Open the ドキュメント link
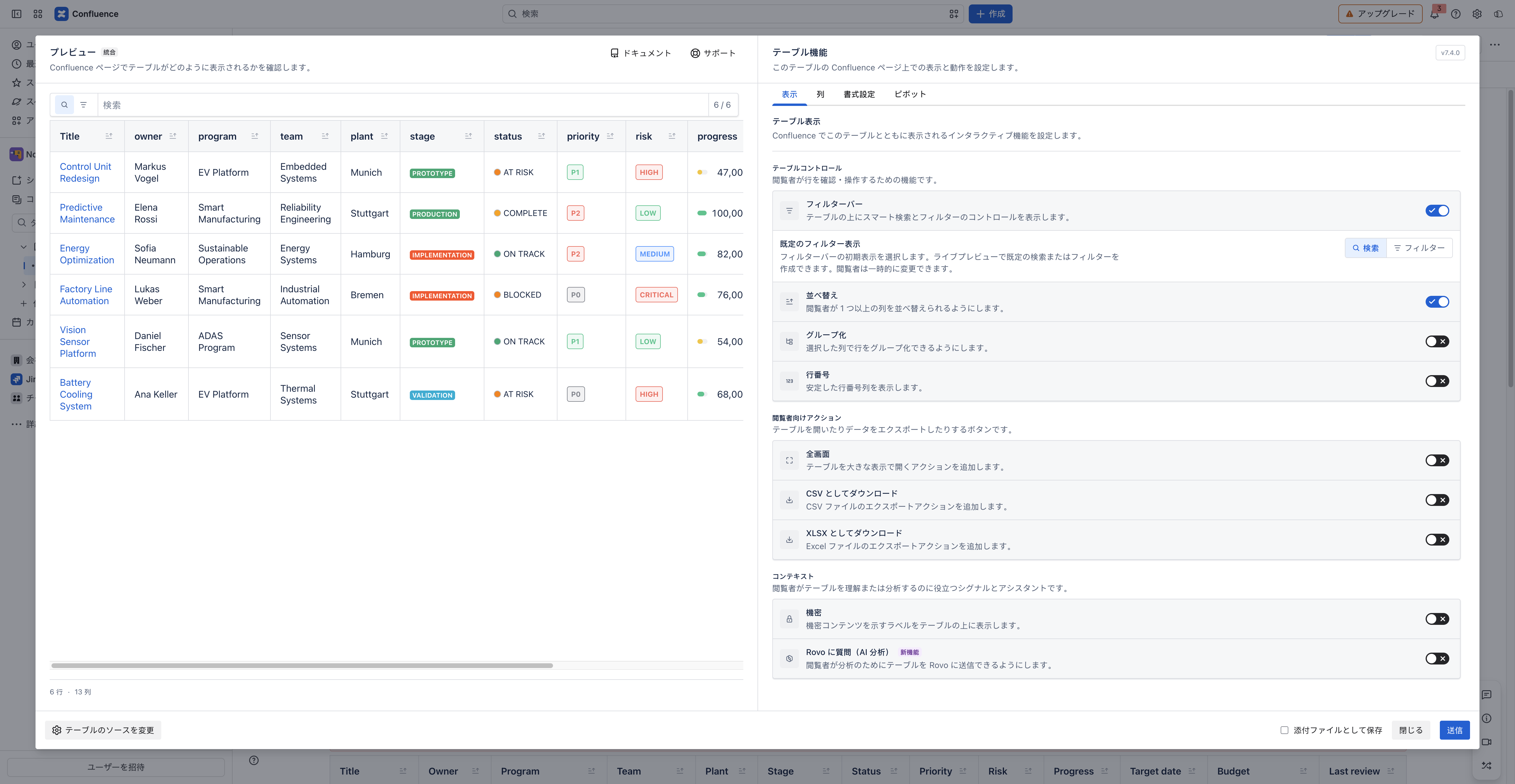The image size is (1515, 784). 640,53
